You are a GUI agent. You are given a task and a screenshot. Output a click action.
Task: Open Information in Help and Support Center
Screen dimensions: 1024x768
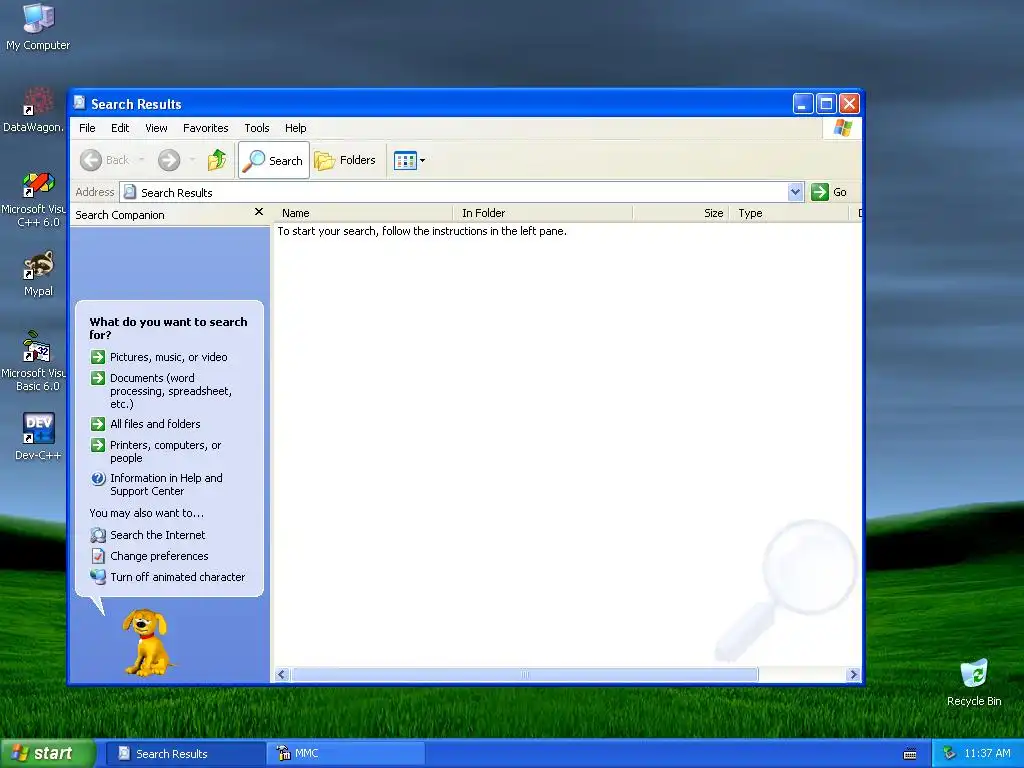[x=166, y=485]
